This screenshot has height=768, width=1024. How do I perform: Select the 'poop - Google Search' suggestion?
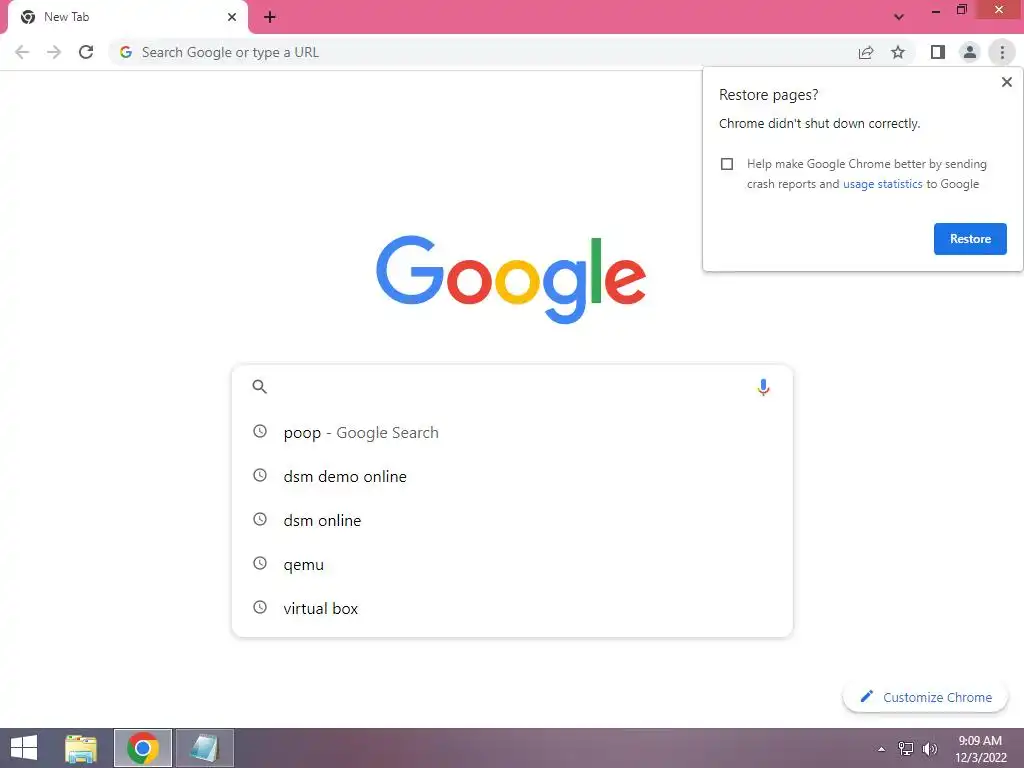(512, 432)
